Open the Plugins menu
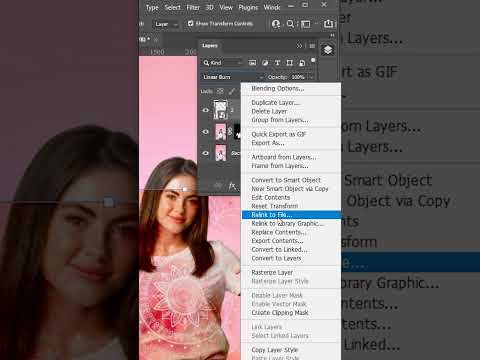 pos(248,8)
